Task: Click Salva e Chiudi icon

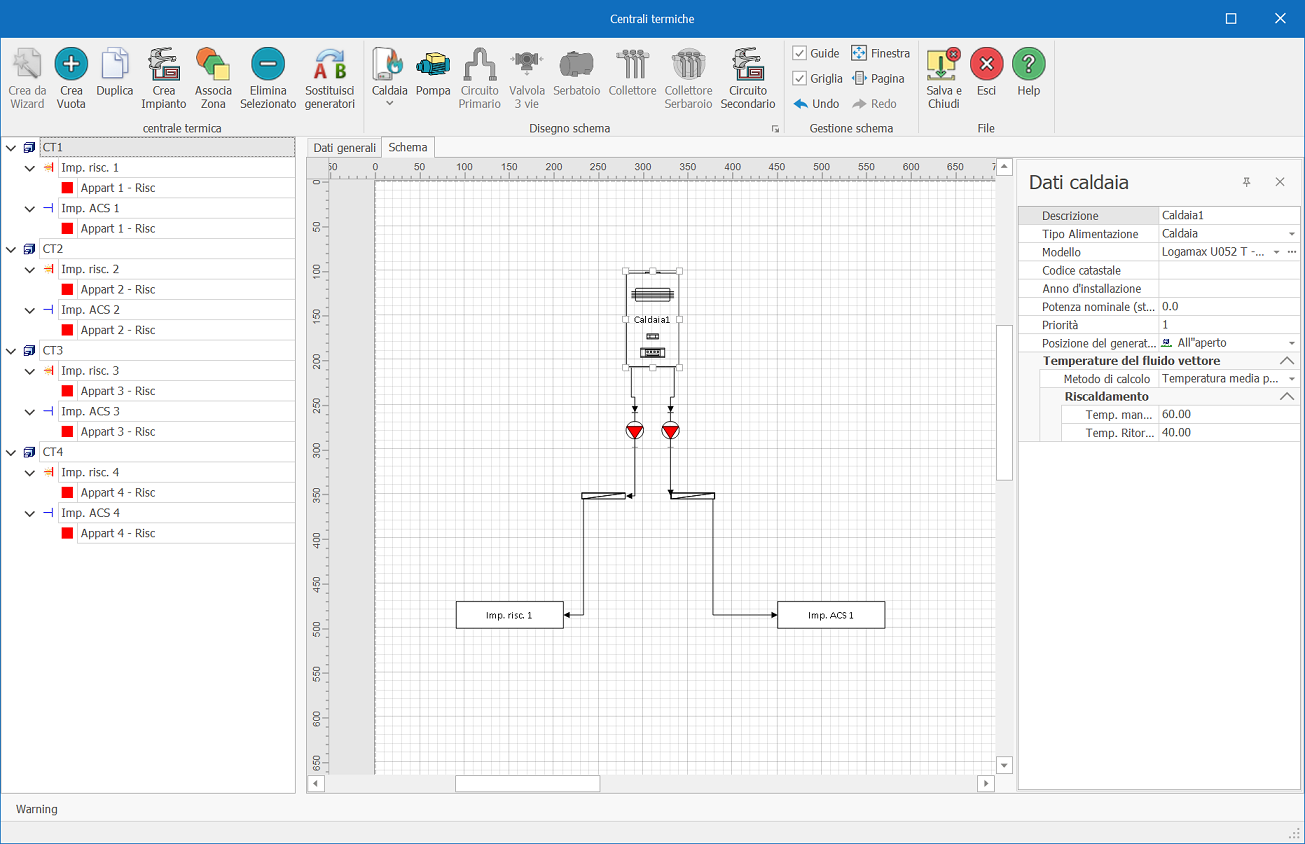Action: coord(943,65)
